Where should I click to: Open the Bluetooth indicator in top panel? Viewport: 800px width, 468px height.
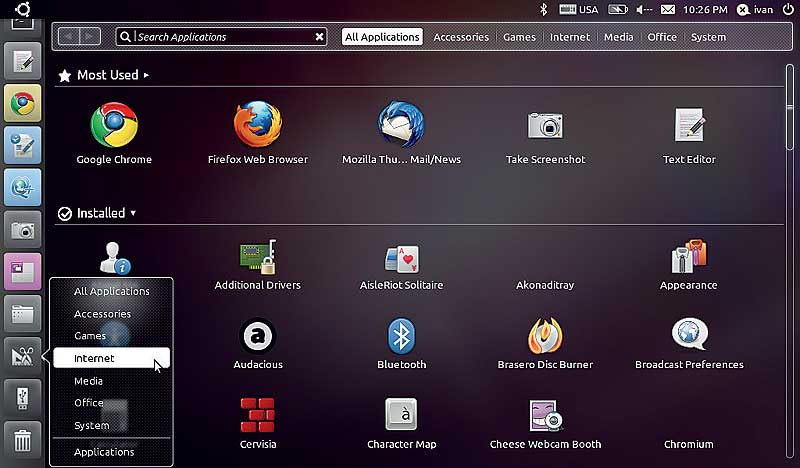(x=543, y=9)
